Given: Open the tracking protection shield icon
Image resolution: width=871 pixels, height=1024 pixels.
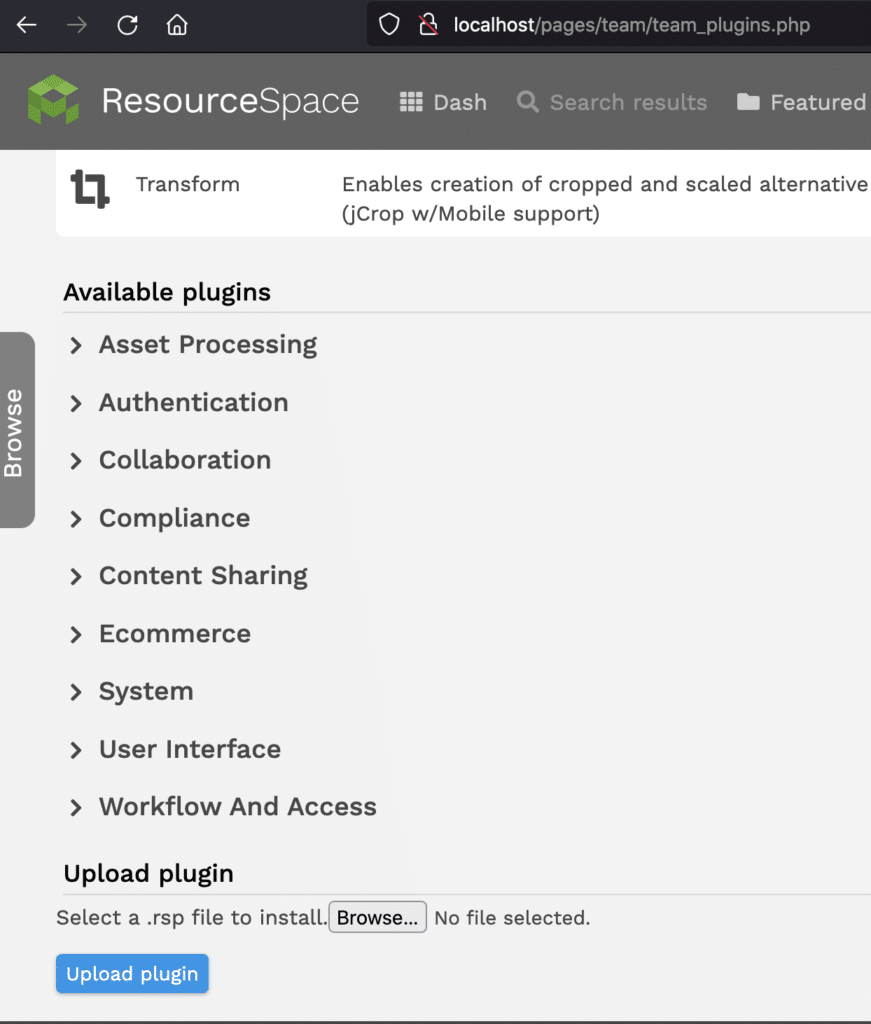Looking at the screenshot, I should [388, 24].
